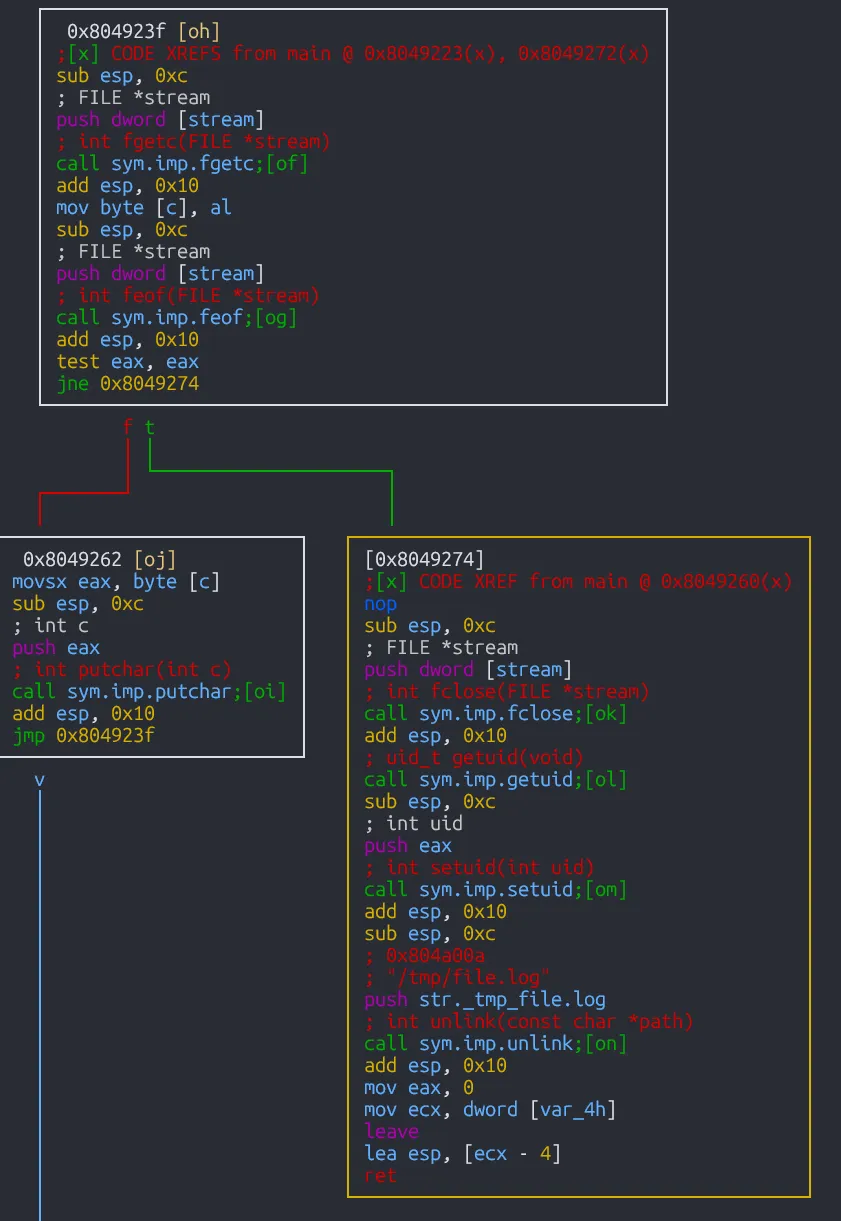Image resolution: width=841 pixels, height=1221 pixels.
Task: Click the red 'f' false branch label
Action: pyautogui.click(x=127, y=428)
